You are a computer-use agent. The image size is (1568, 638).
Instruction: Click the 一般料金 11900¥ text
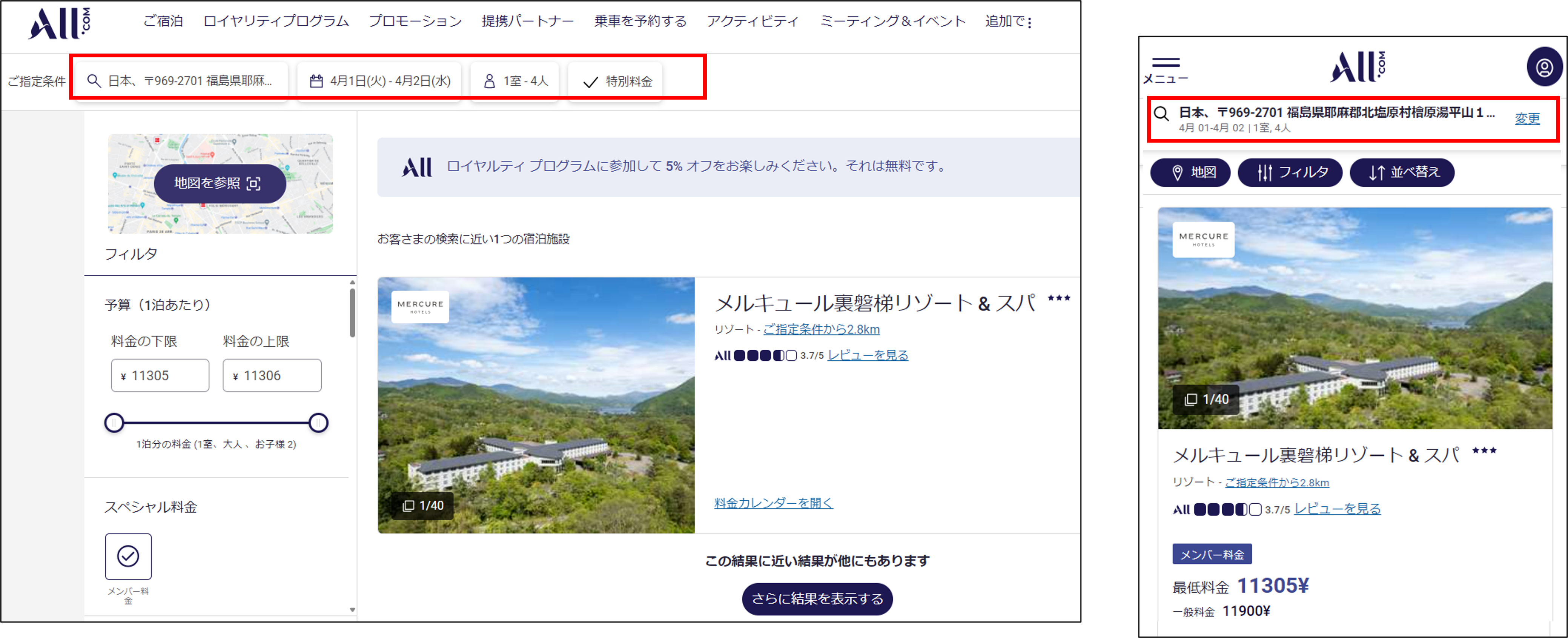click(1221, 611)
